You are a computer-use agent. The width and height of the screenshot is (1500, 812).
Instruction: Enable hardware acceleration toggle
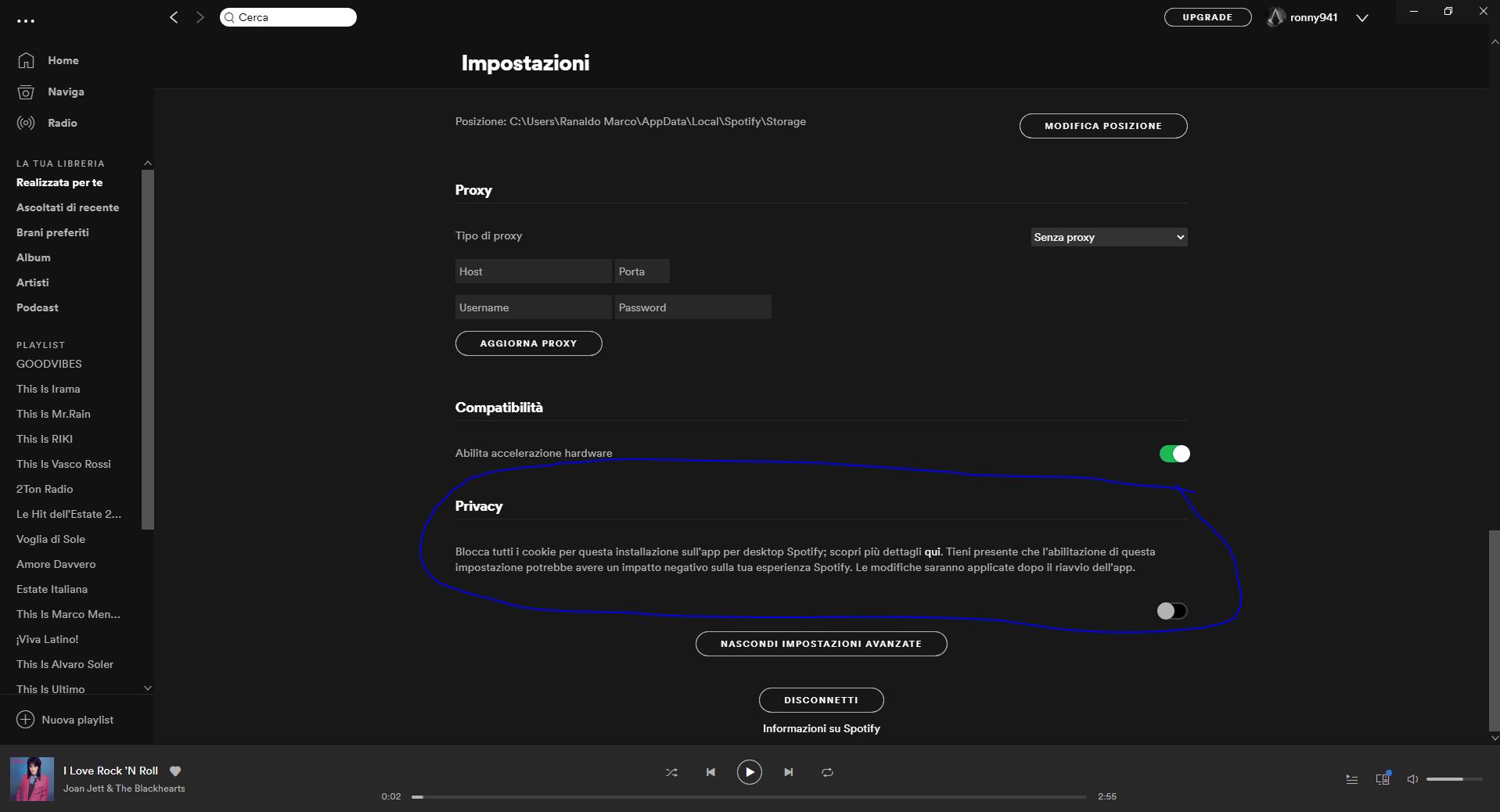point(1174,454)
